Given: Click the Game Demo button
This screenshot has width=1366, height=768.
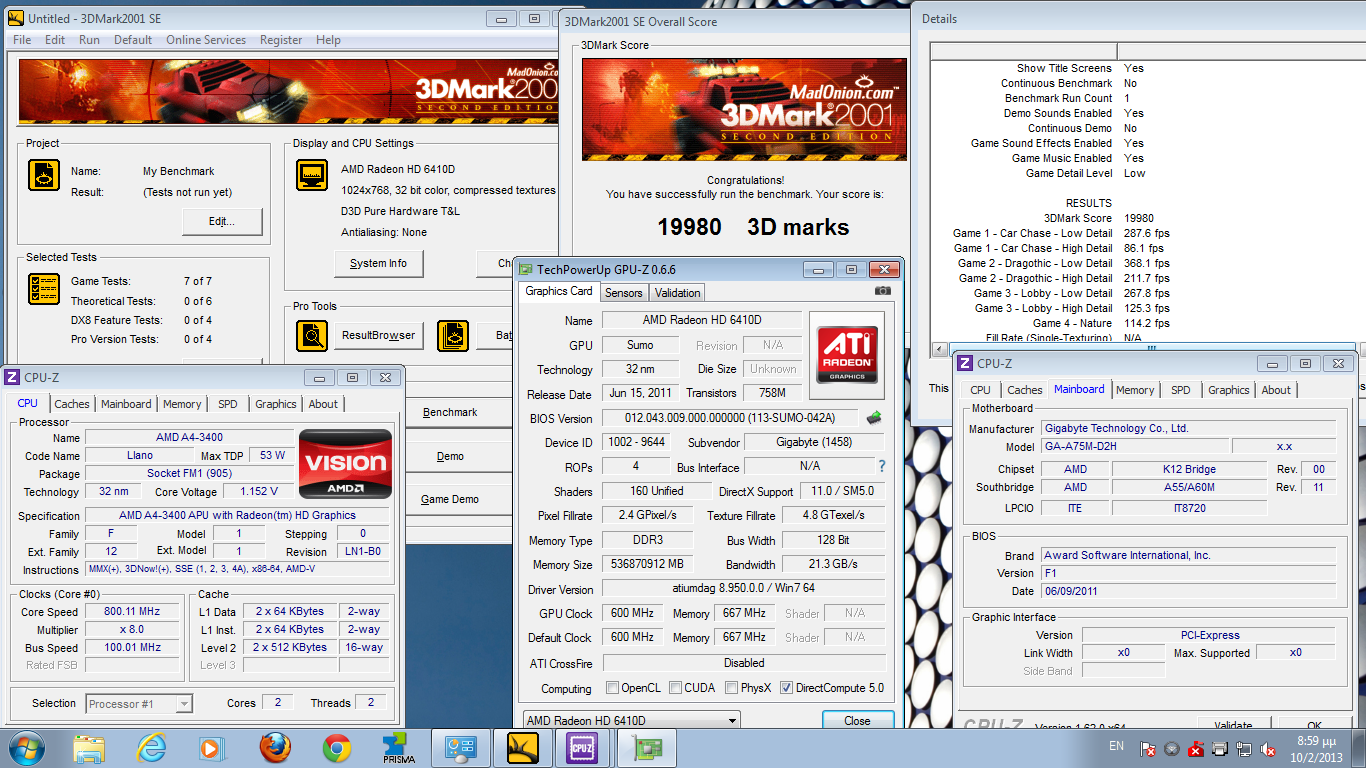Looking at the screenshot, I should pos(450,499).
